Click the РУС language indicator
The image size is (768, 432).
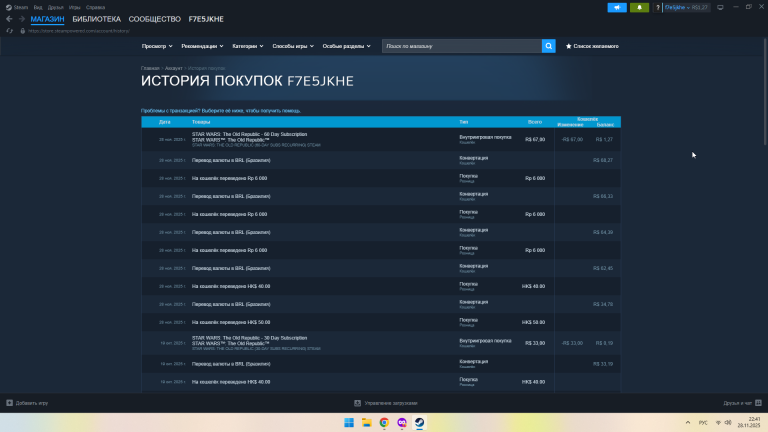[x=703, y=423]
